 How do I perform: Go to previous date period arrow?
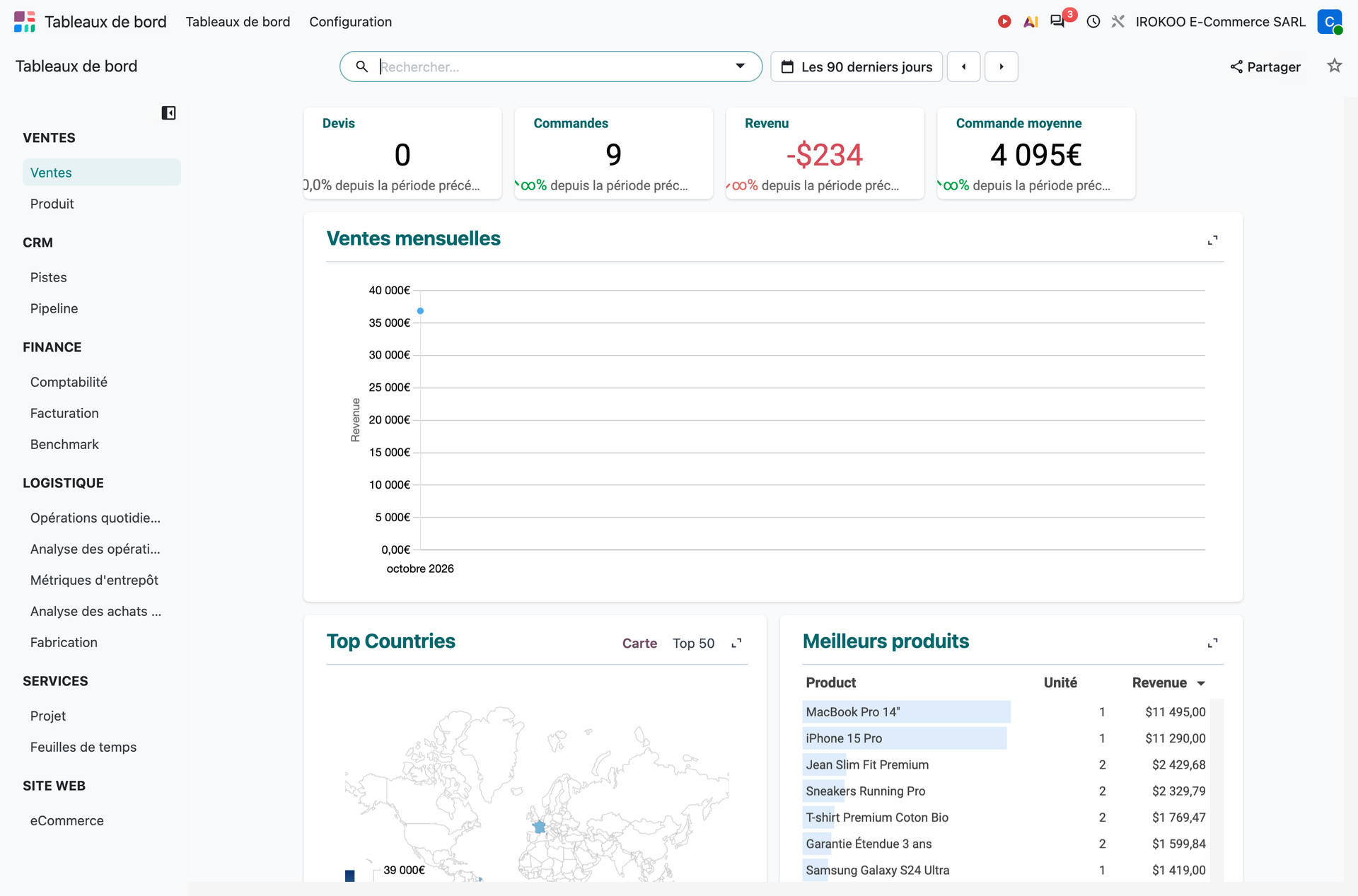963,66
